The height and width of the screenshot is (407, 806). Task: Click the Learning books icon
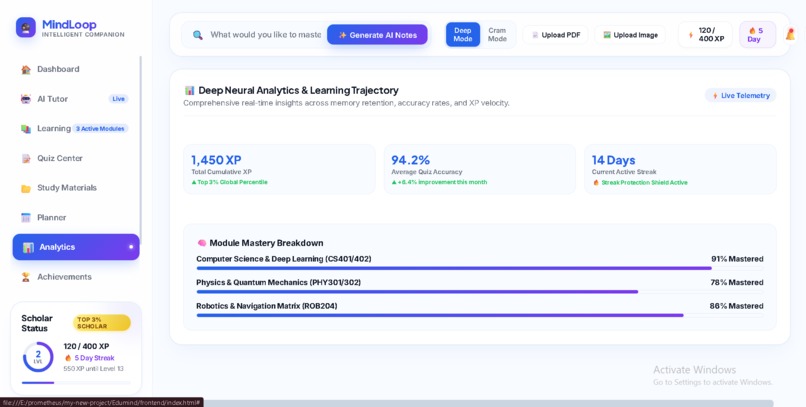[x=26, y=129]
